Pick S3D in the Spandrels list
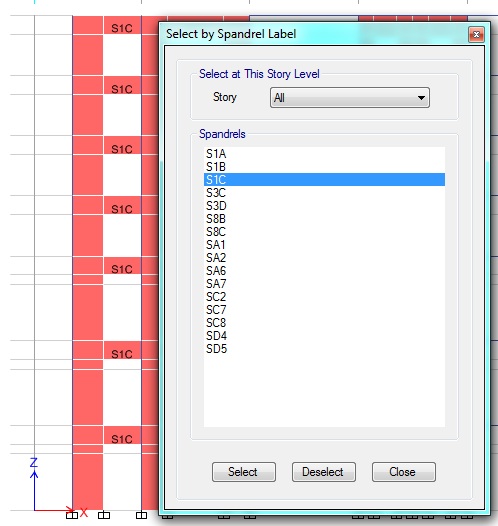 point(324,206)
